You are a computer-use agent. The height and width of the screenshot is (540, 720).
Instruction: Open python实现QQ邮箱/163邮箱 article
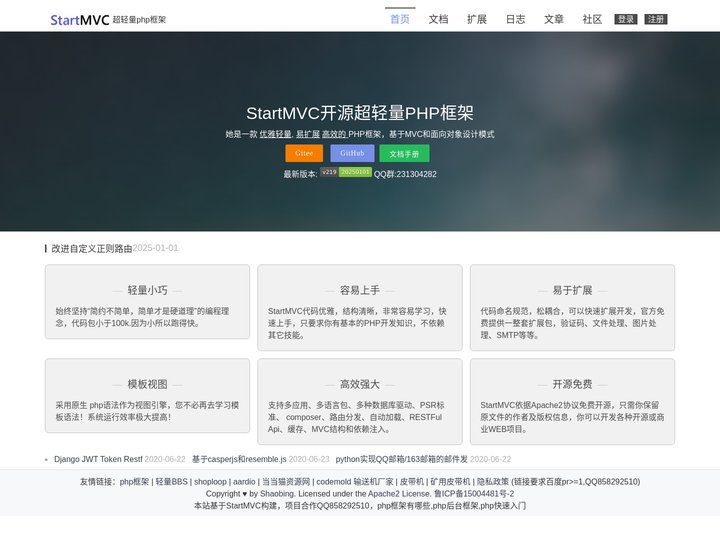[401, 459]
